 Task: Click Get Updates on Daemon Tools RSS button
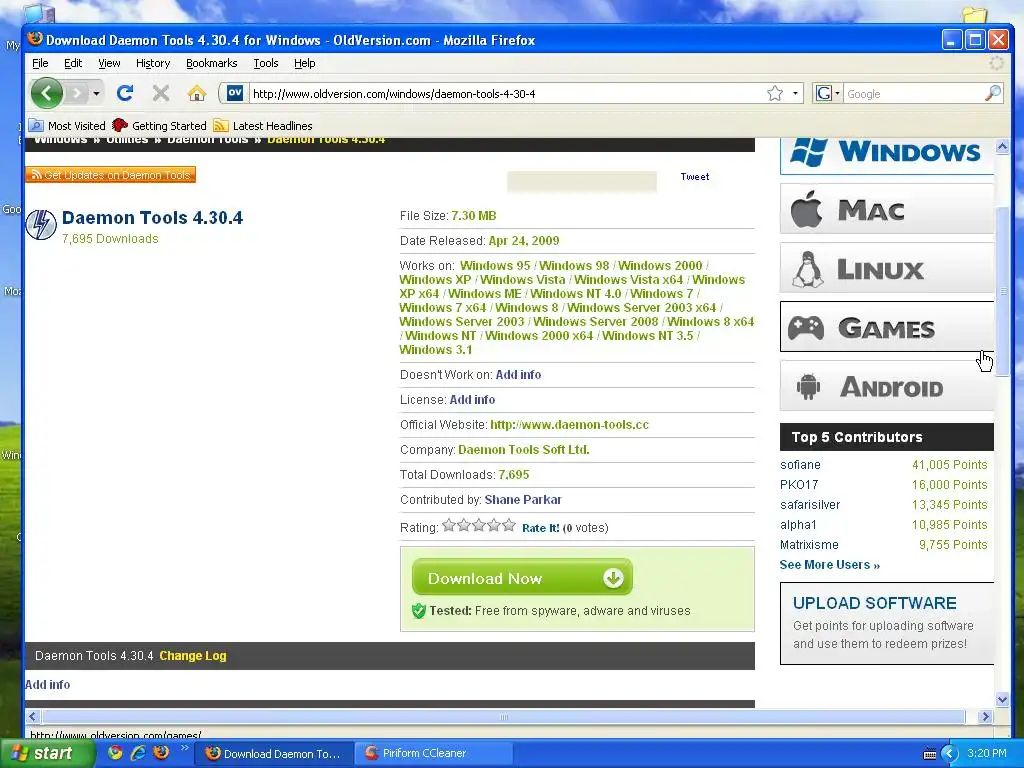tap(110, 175)
